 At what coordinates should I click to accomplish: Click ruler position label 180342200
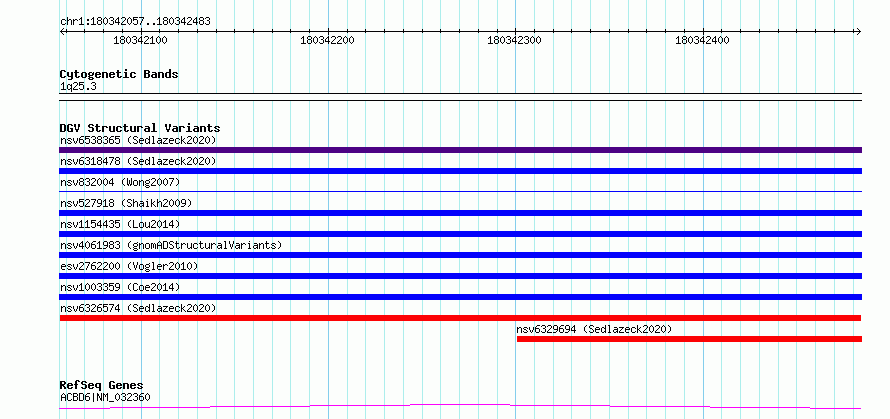click(328, 40)
